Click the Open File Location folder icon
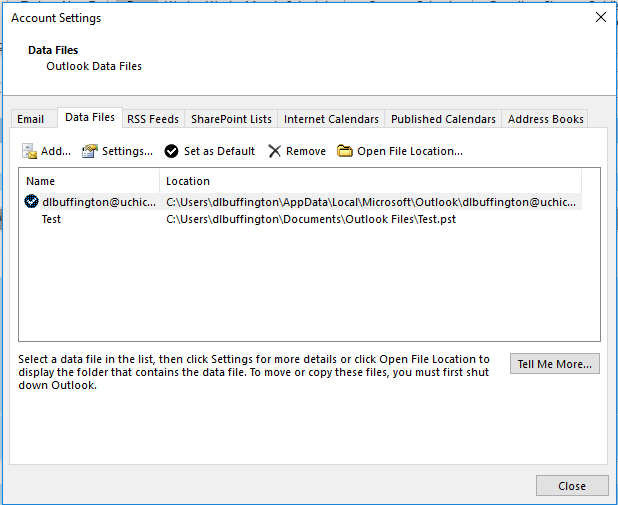Image resolution: width=618 pixels, height=505 pixels. (x=344, y=151)
